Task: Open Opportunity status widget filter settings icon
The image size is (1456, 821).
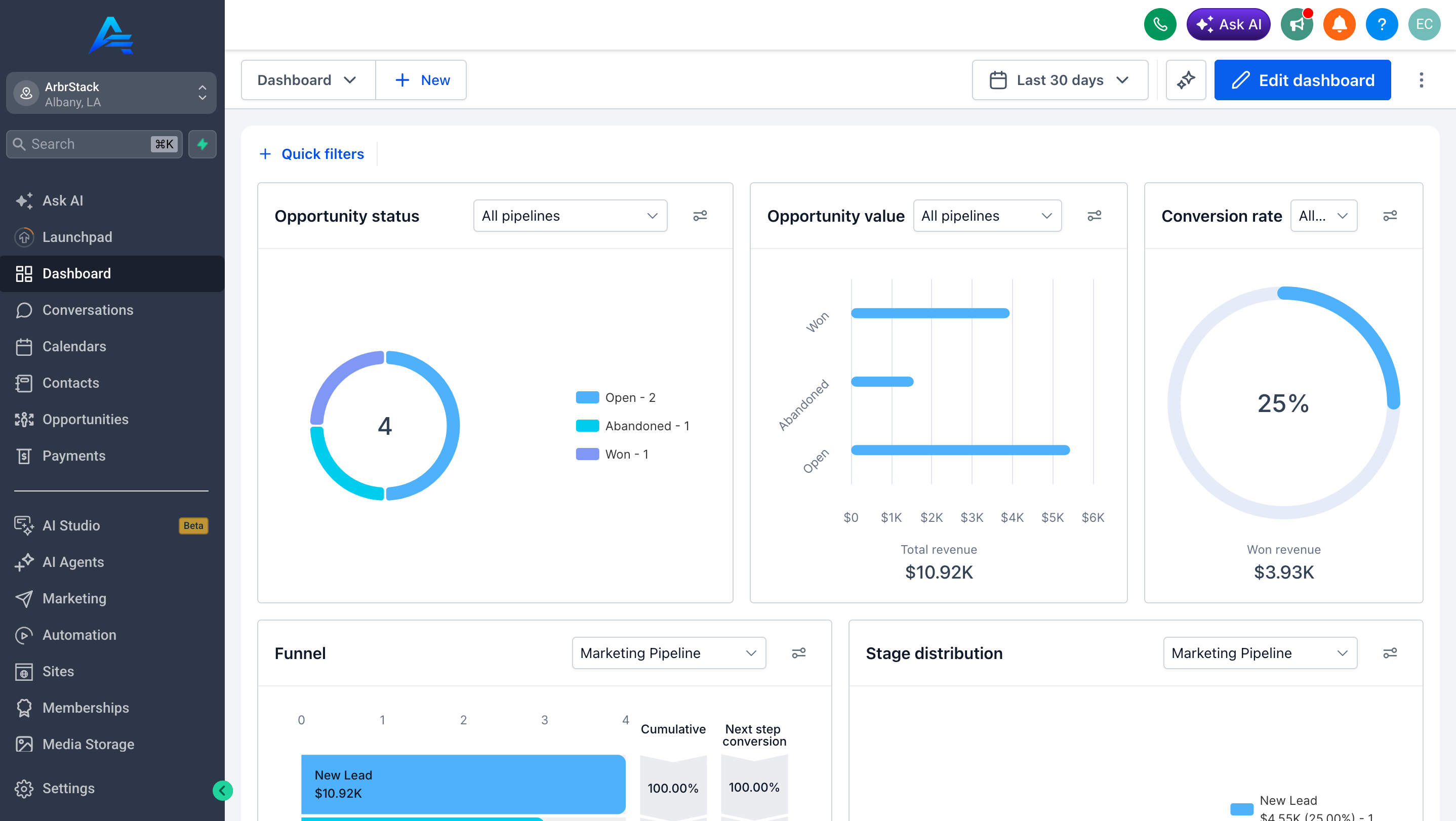Action: point(700,216)
